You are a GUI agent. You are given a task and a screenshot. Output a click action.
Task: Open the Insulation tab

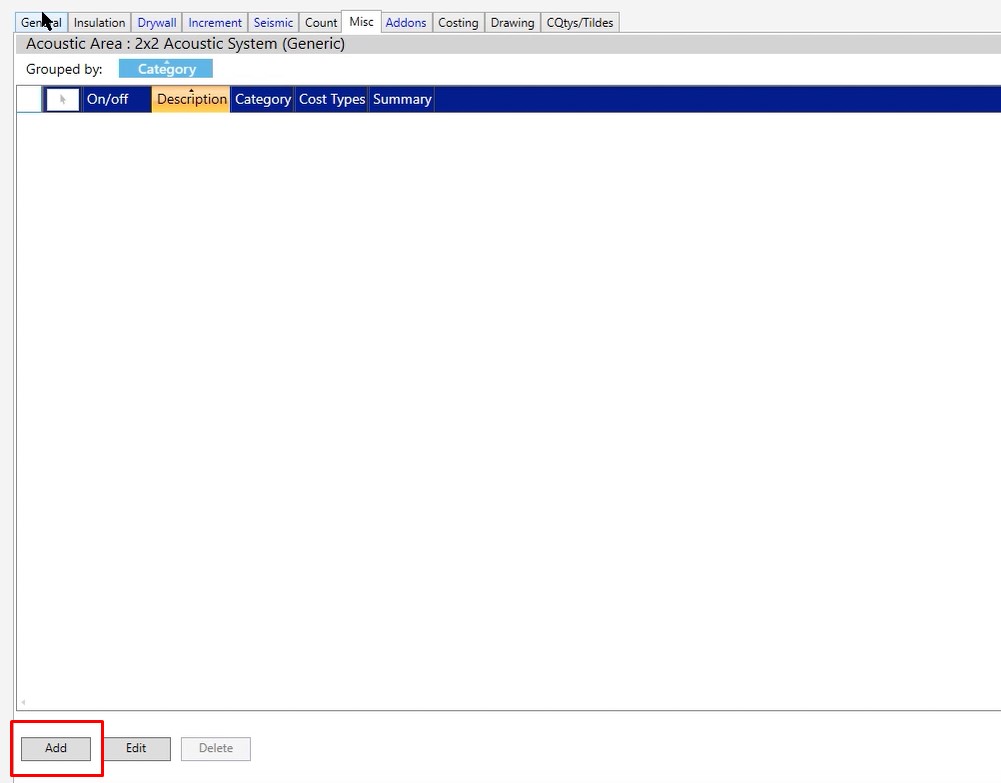point(100,22)
